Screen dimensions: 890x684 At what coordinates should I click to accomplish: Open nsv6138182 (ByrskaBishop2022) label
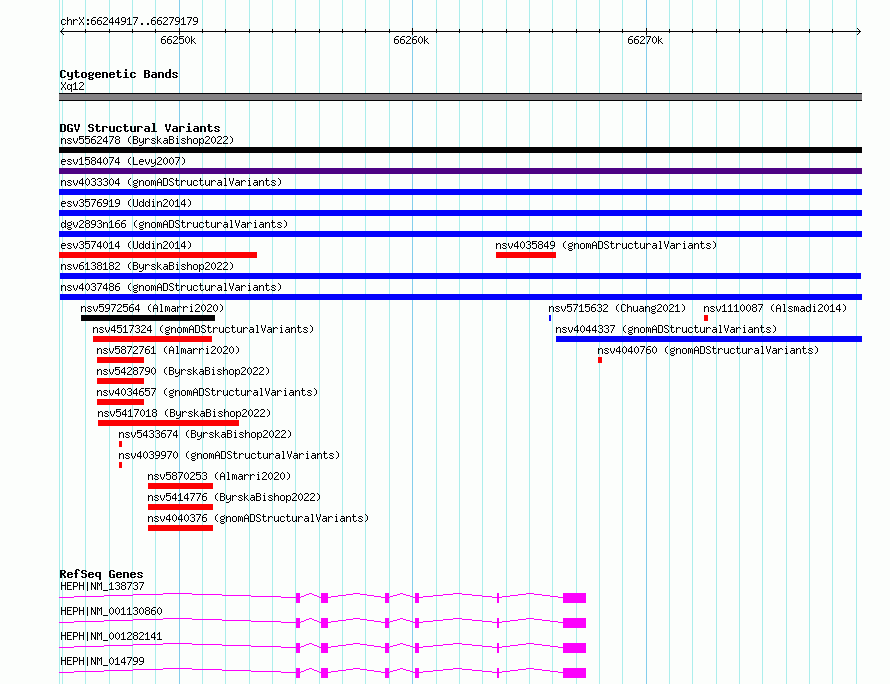[x=147, y=266]
